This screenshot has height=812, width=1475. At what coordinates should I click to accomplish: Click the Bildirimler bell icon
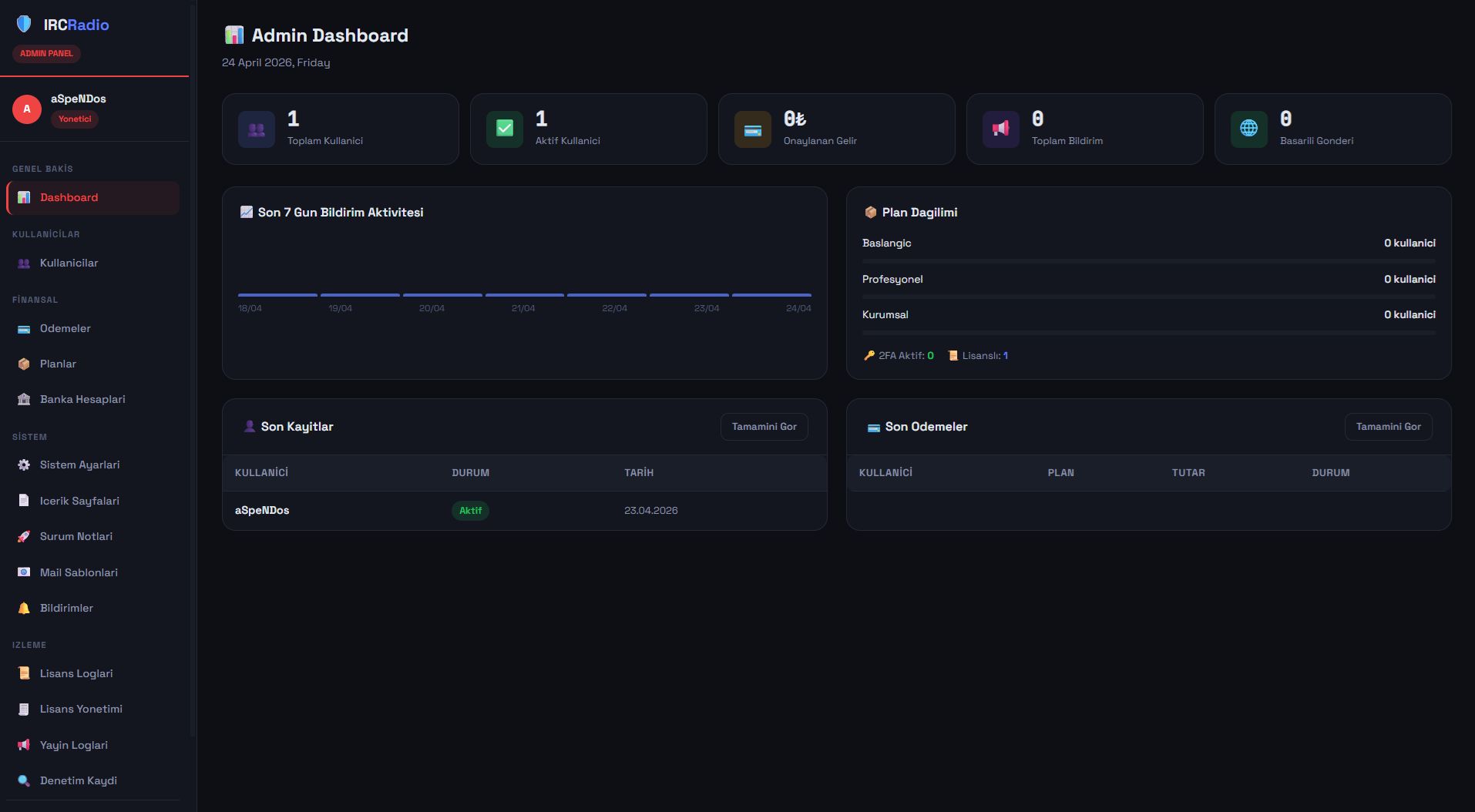24,609
